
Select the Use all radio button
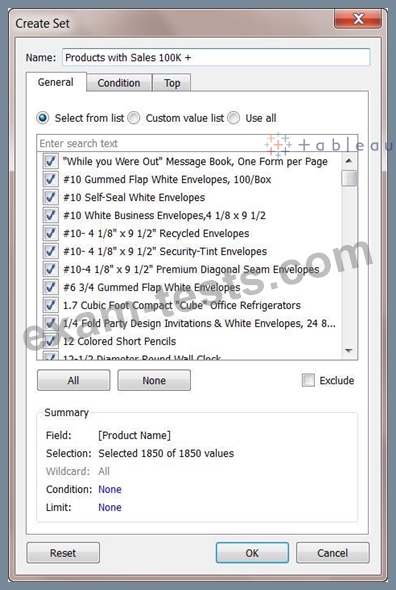[x=233, y=118]
